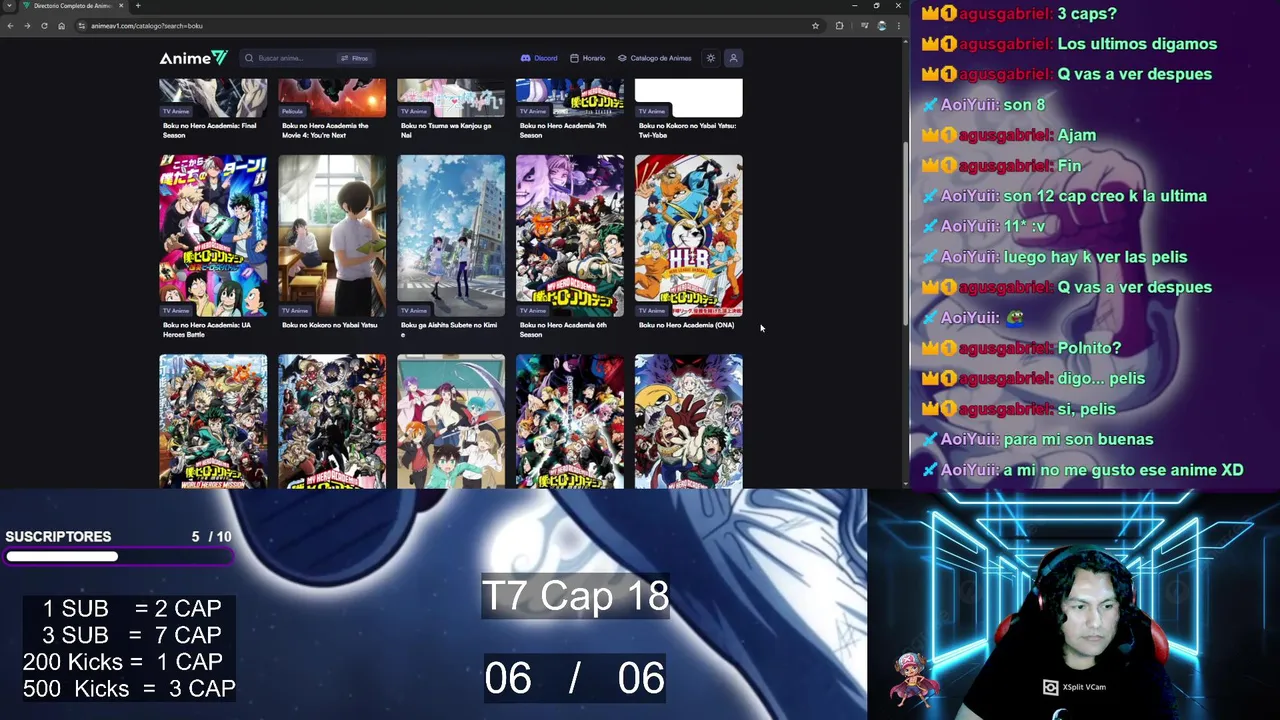Screen dimensions: 1280x720
Task: Open Boku no Kokoro no Yabai Yatsu poster
Action: pos(332,235)
